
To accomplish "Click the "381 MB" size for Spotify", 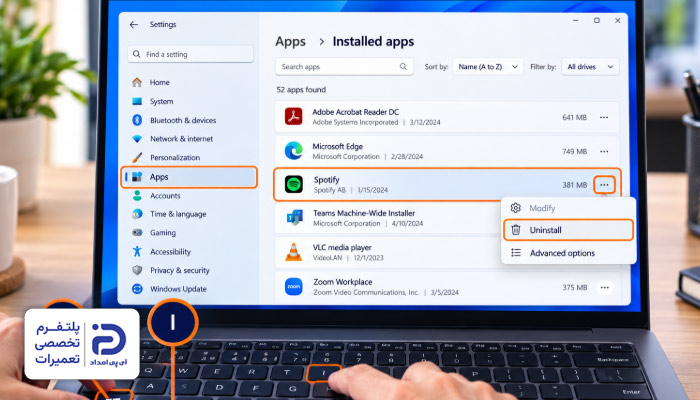I will (575, 185).
